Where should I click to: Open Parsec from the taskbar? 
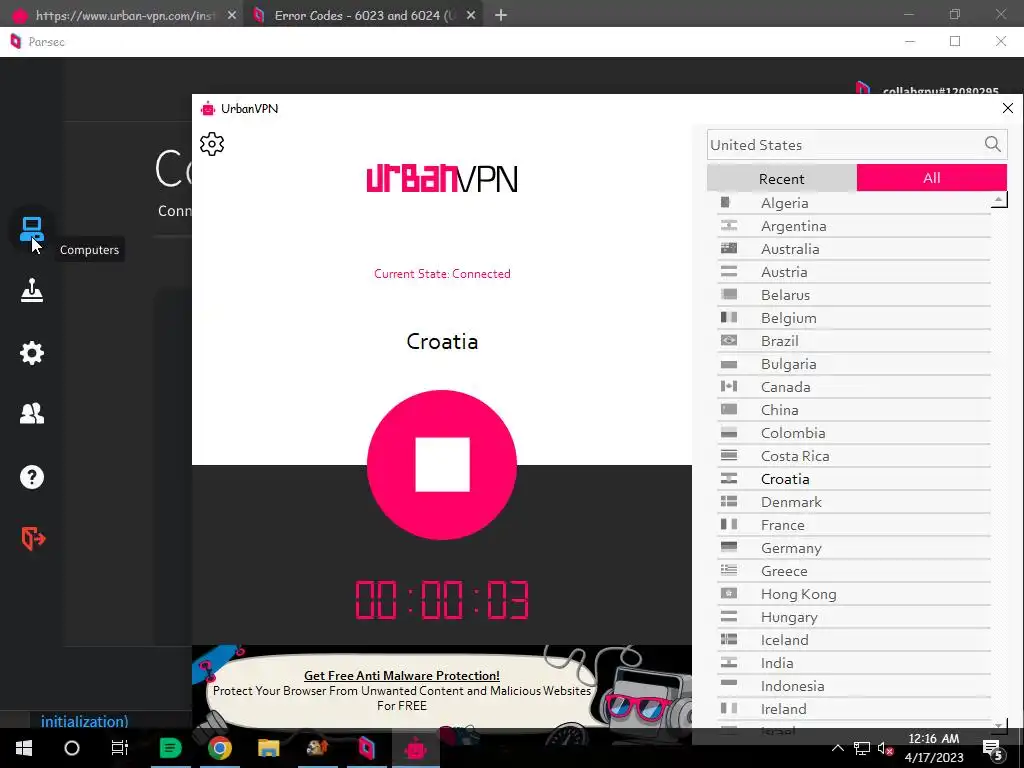tap(366, 748)
